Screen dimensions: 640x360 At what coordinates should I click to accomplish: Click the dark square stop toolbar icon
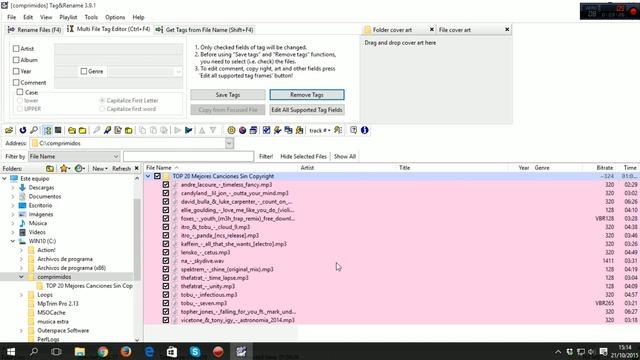click(x=58, y=130)
